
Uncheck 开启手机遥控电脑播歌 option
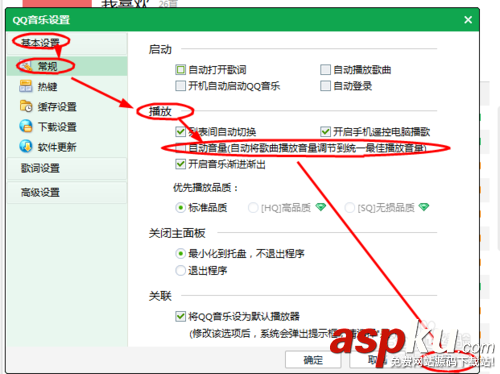[x=325, y=132]
